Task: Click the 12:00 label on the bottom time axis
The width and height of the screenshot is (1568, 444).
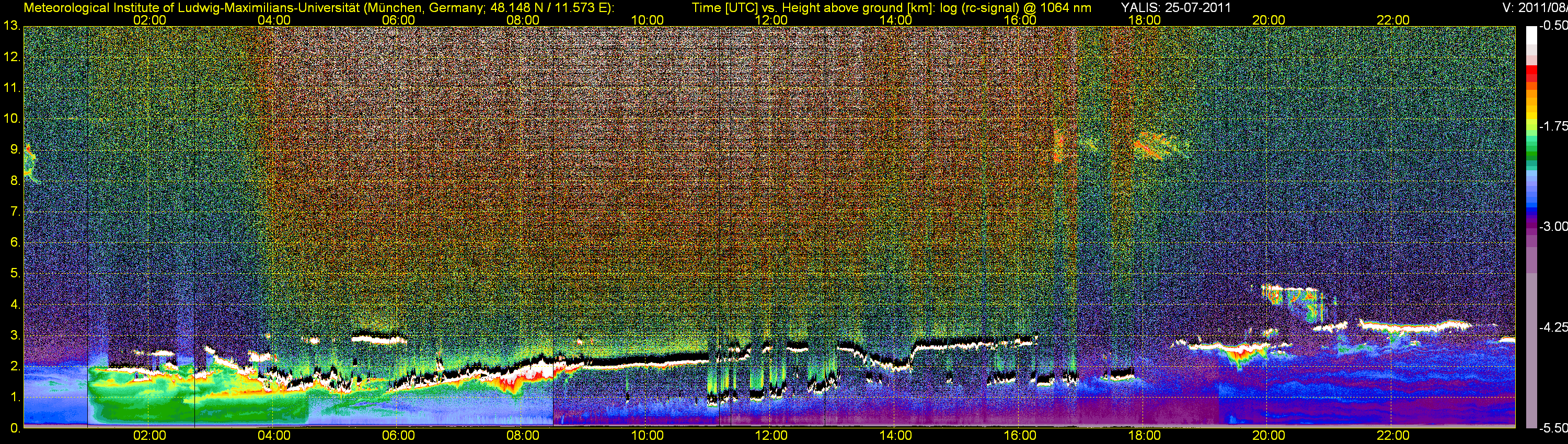Action: tap(770, 436)
